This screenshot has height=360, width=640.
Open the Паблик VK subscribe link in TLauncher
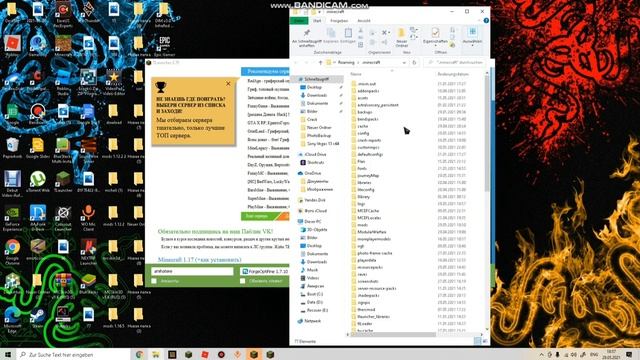216,231
